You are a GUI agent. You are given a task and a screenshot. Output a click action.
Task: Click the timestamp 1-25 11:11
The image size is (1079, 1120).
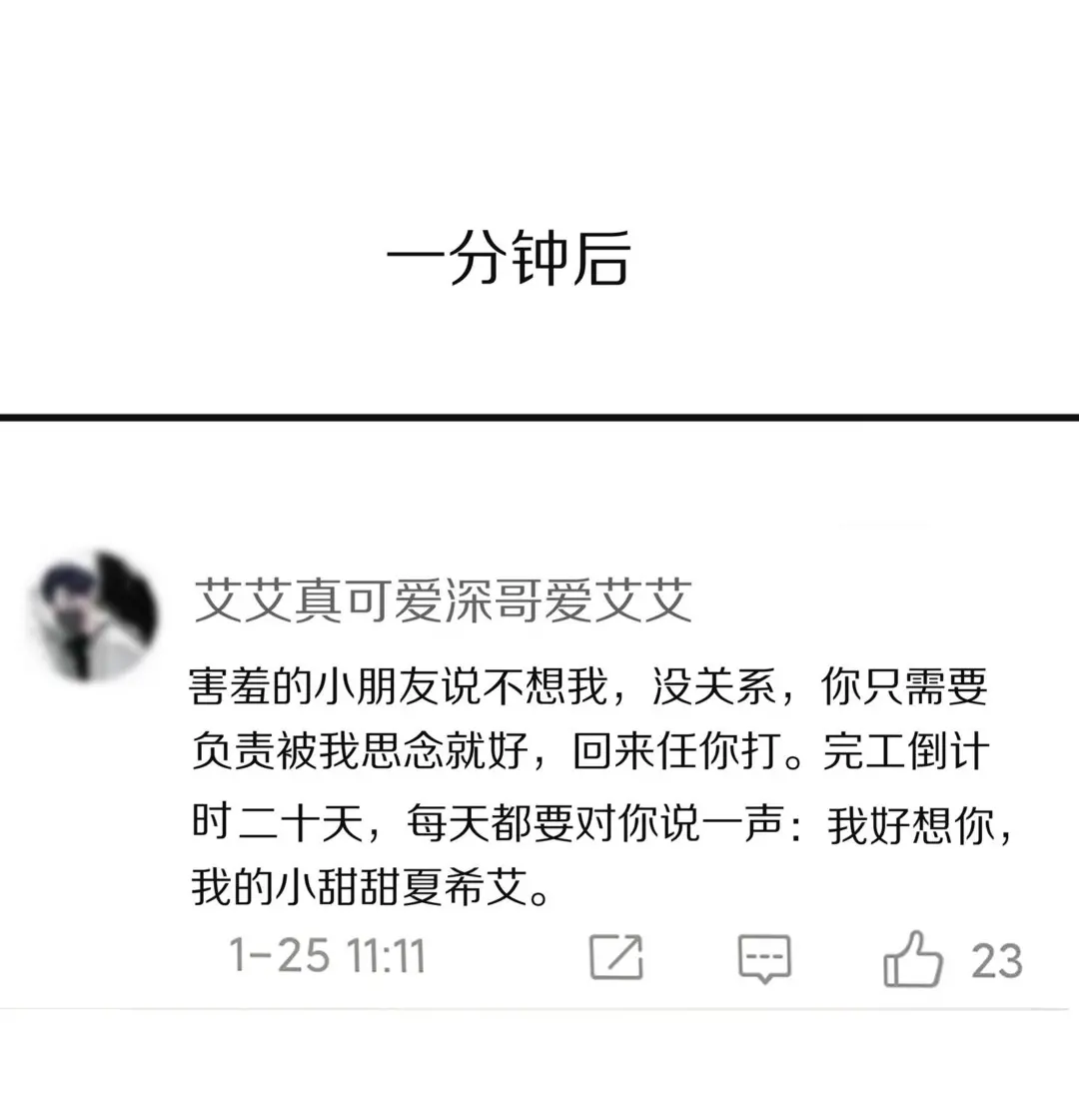[327, 956]
